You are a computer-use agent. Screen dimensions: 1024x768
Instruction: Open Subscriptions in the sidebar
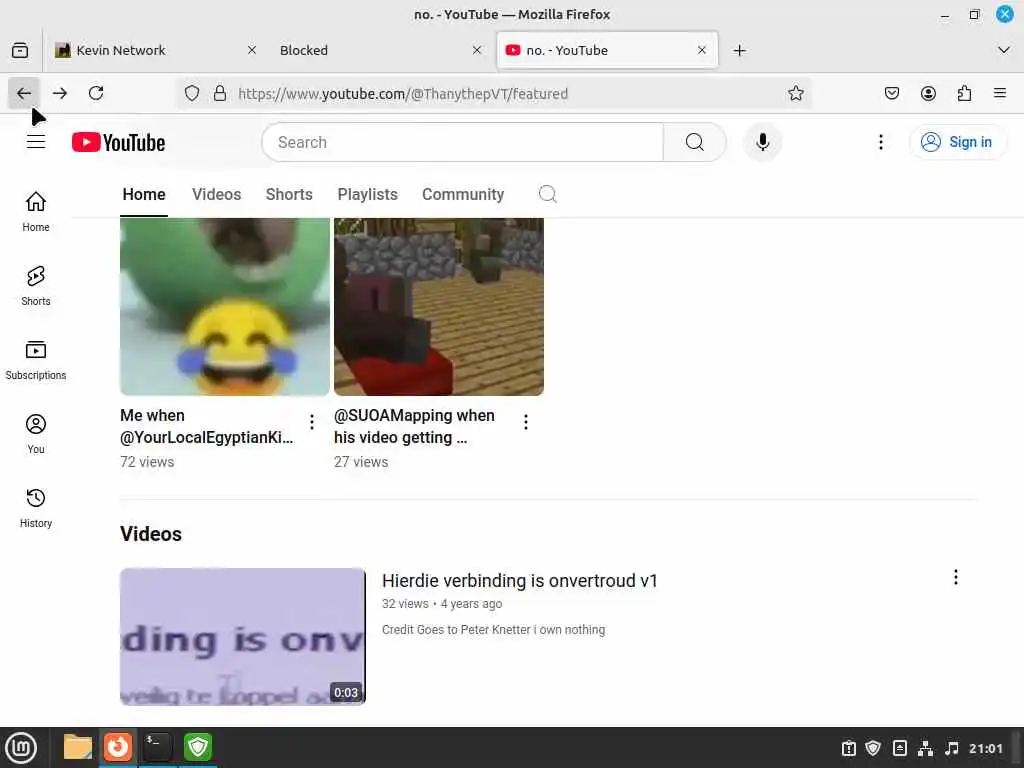point(36,359)
